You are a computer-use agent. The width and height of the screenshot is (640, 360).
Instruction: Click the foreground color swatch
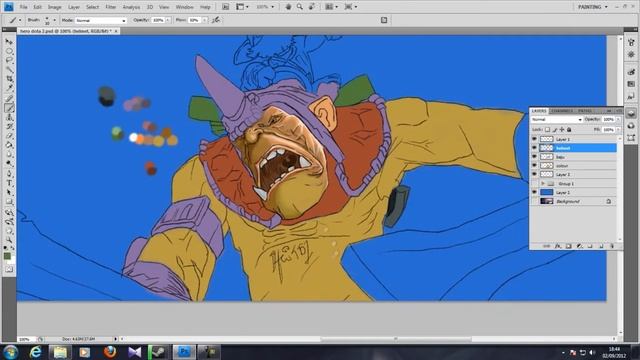[7, 256]
